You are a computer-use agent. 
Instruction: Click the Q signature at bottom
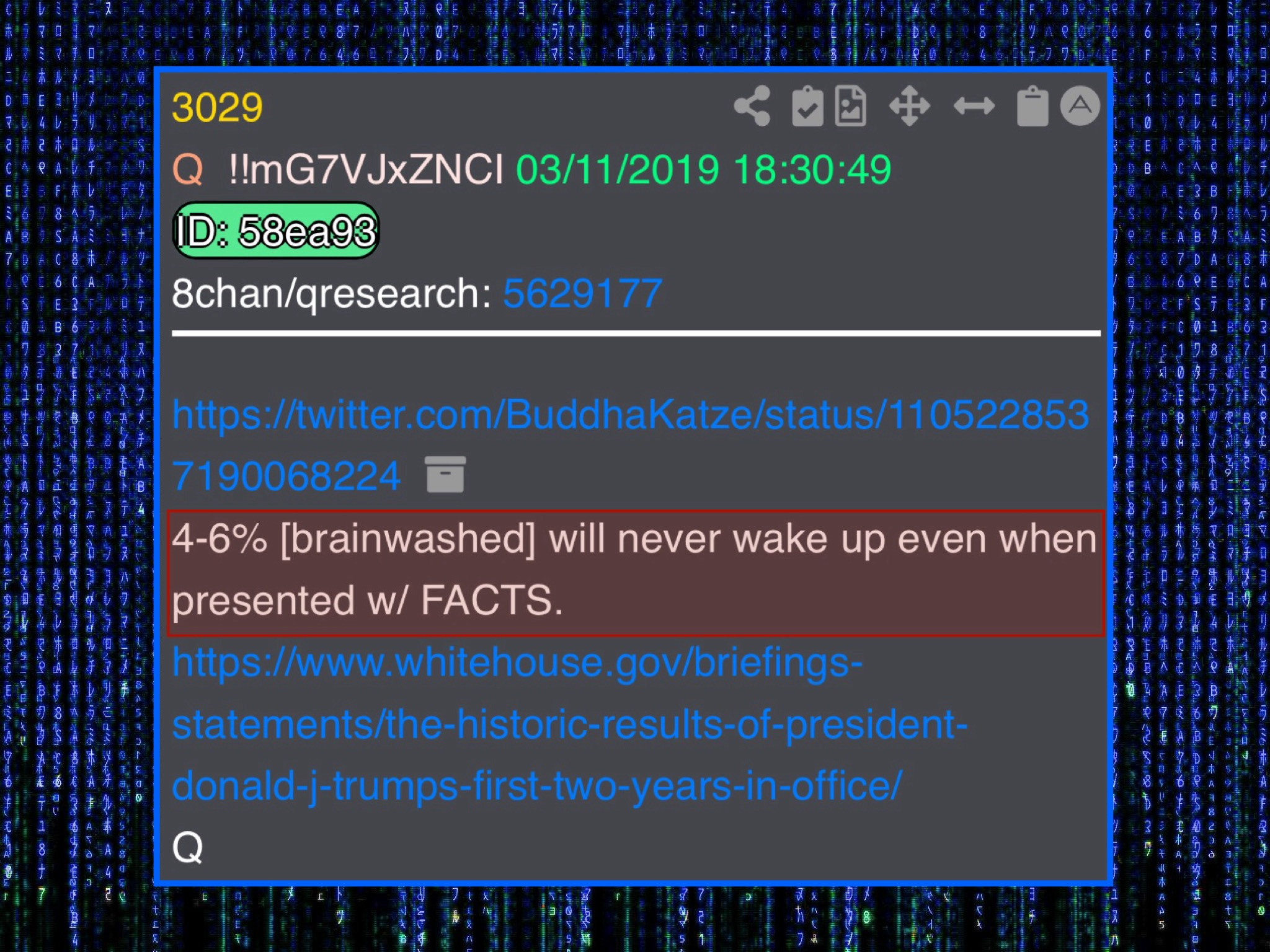click(x=187, y=847)
